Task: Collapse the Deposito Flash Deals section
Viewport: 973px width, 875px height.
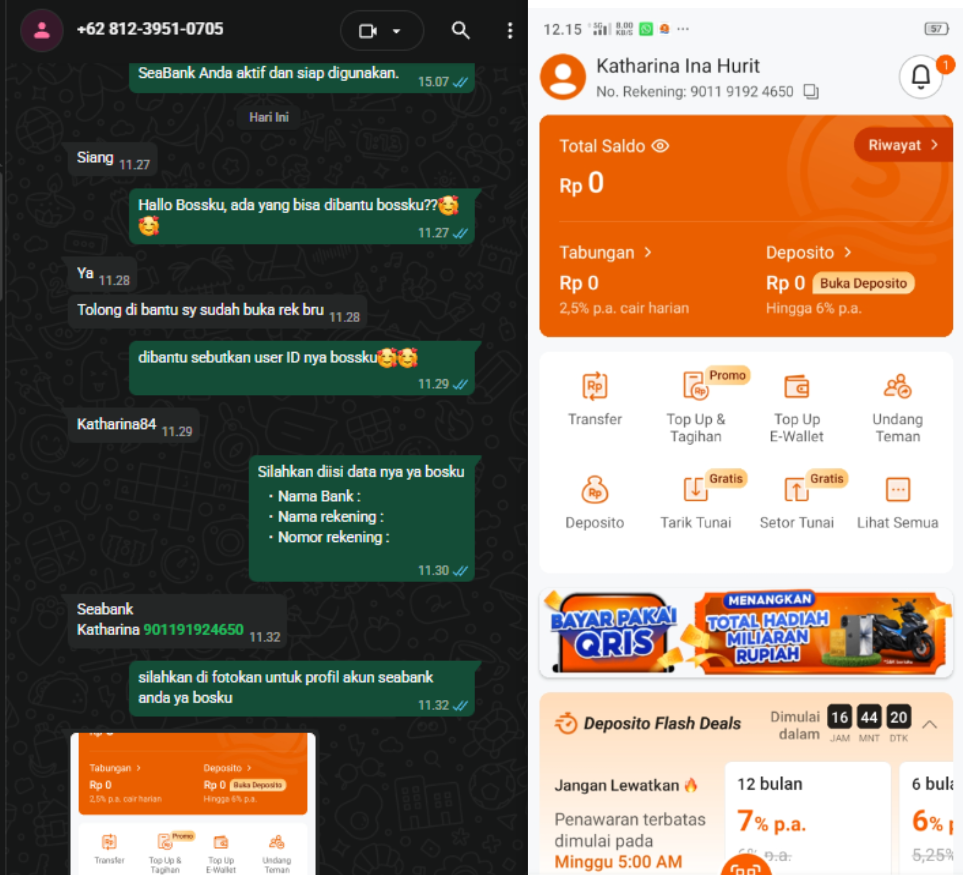Action: pos(929,724)
